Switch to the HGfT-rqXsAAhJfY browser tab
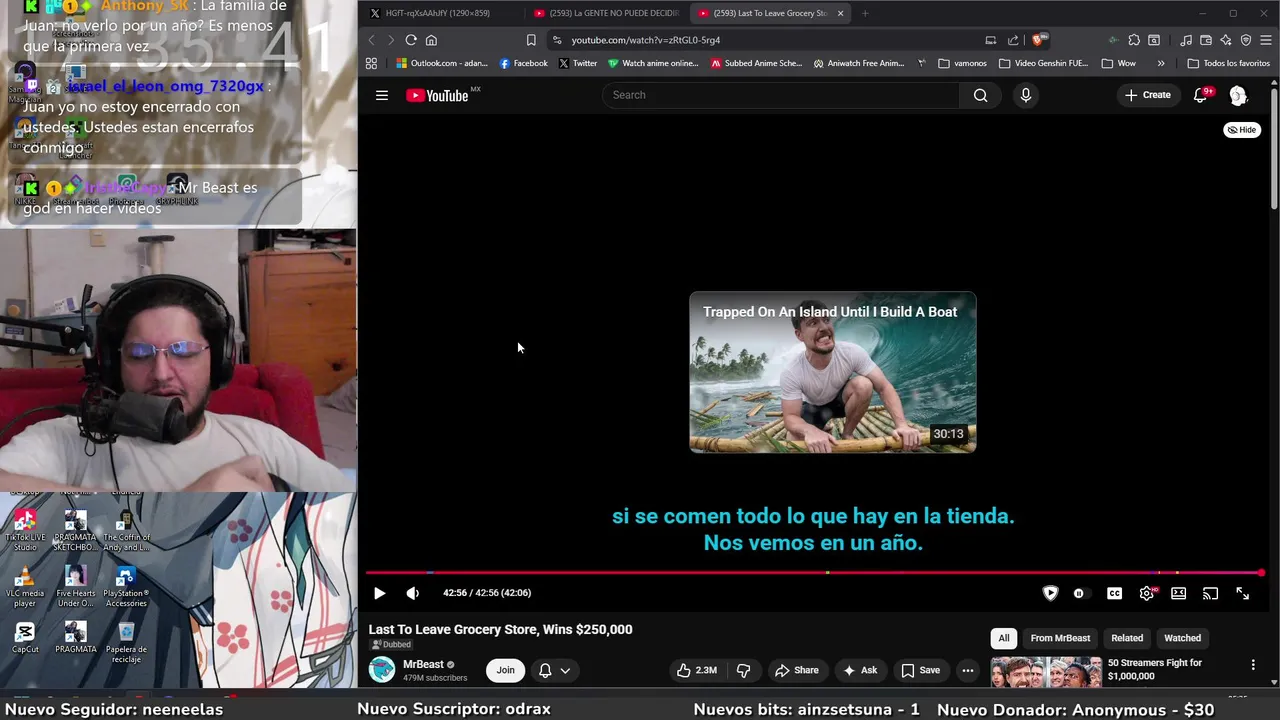 tap(439, 13)
